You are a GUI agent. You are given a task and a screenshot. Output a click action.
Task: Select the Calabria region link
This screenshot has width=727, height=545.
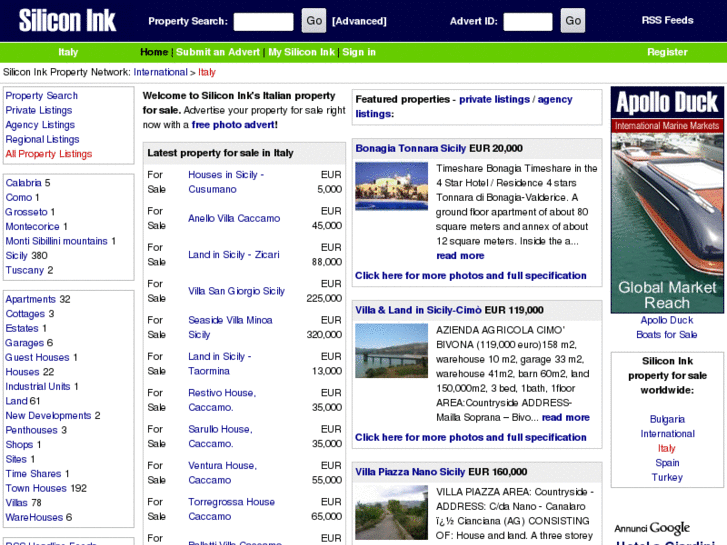point(24,183)
